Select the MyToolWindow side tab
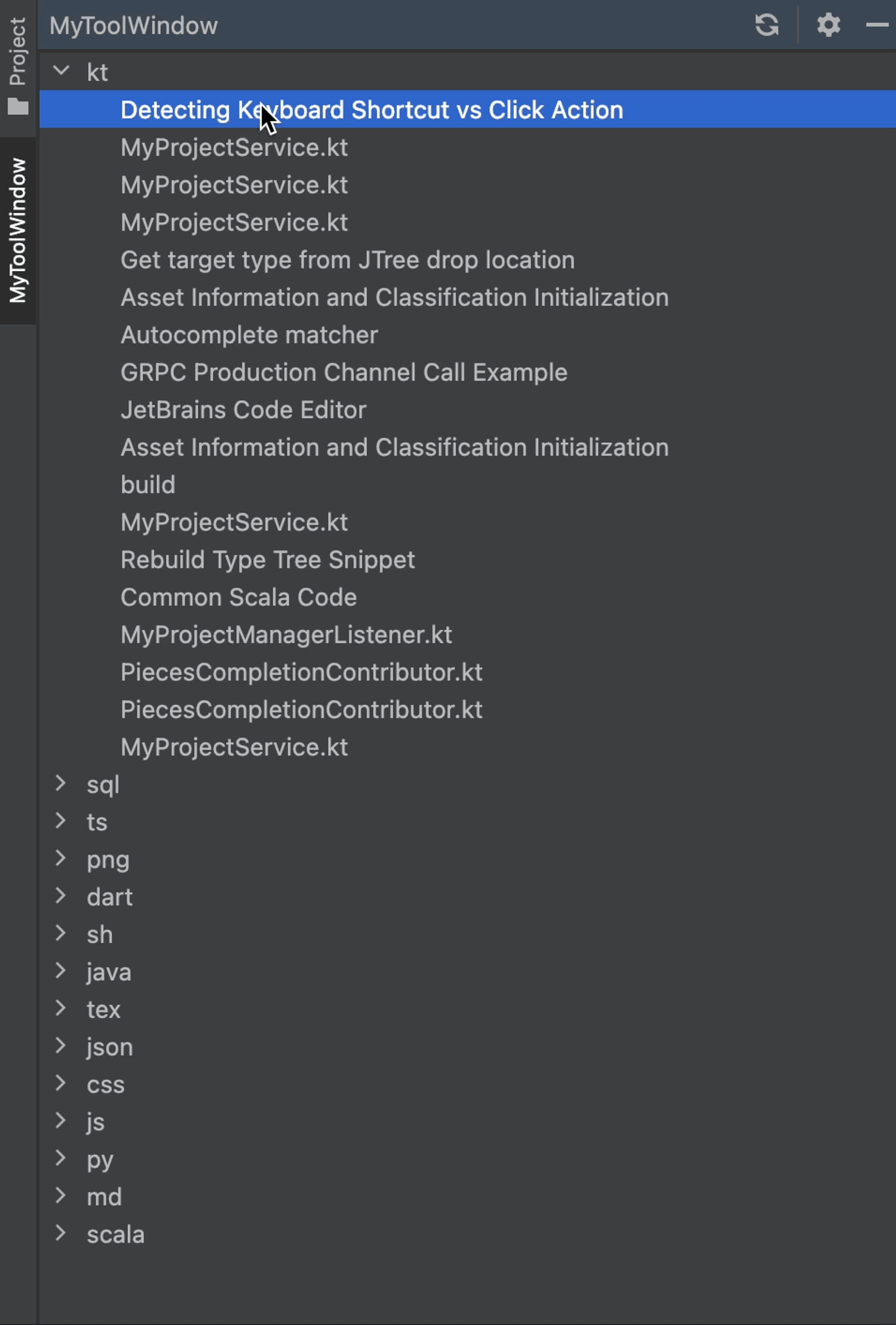The image size is (896, 1325). point(18,230)
